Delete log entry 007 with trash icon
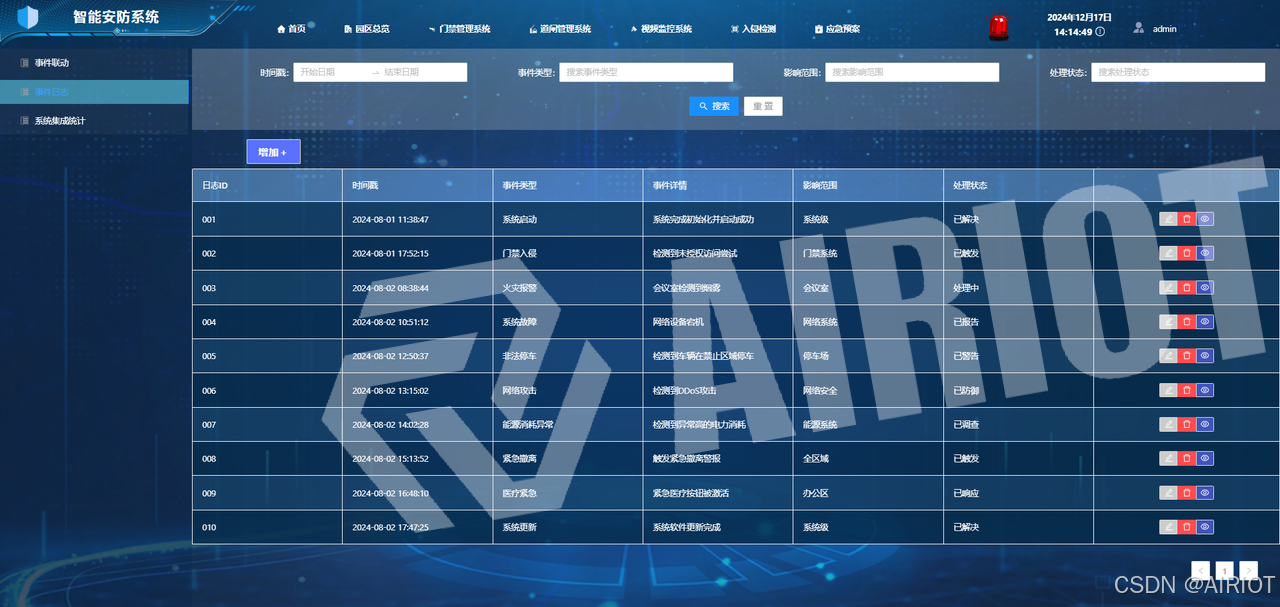This screenshot has height=607, width=1280. point(1186,424)
